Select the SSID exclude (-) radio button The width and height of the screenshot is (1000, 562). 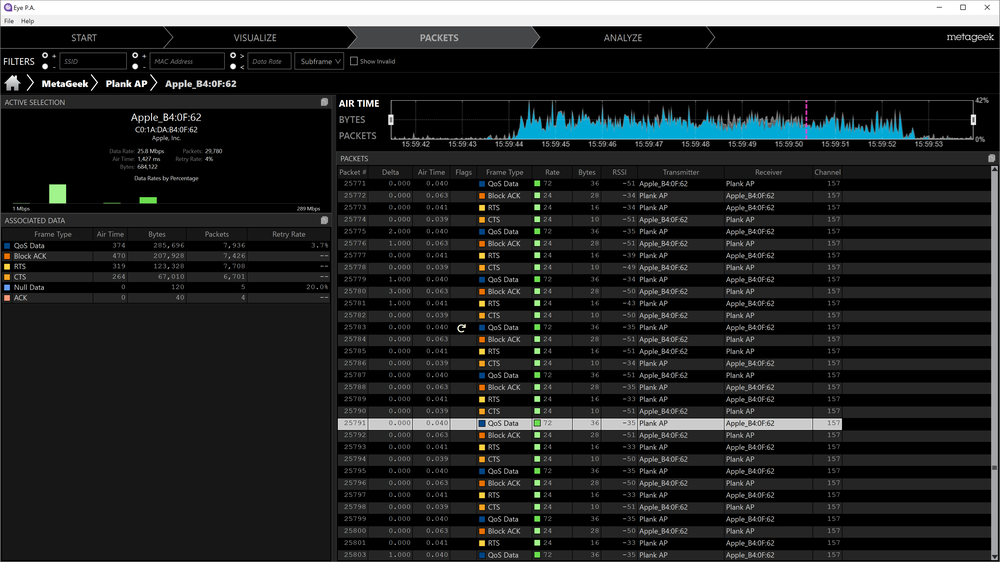click(45, 66)
